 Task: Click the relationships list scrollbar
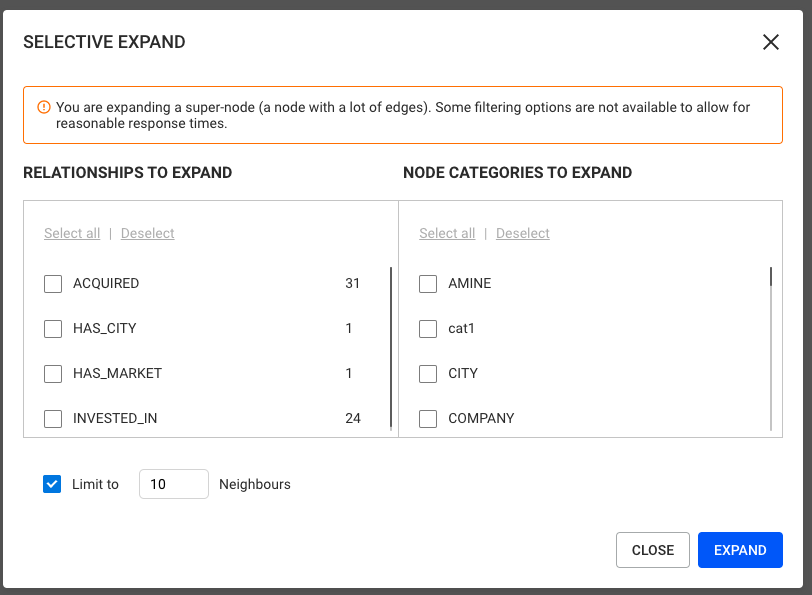pos(390,346)
